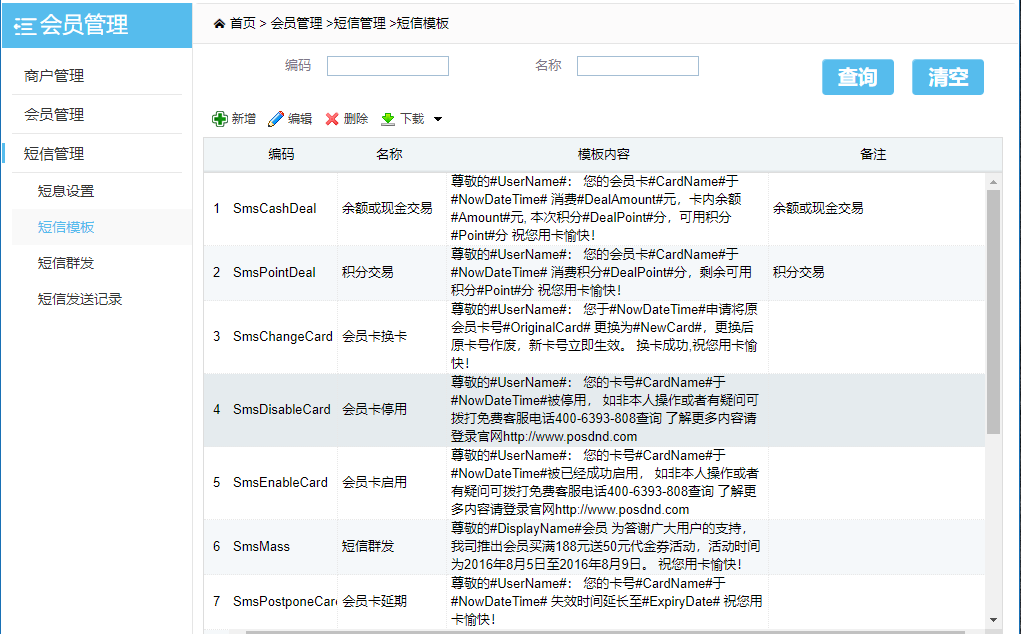This screenshot has width=1021, height=634.
Task: Open 商户管理 in the sidebar
Action: [x=54, y=76]
